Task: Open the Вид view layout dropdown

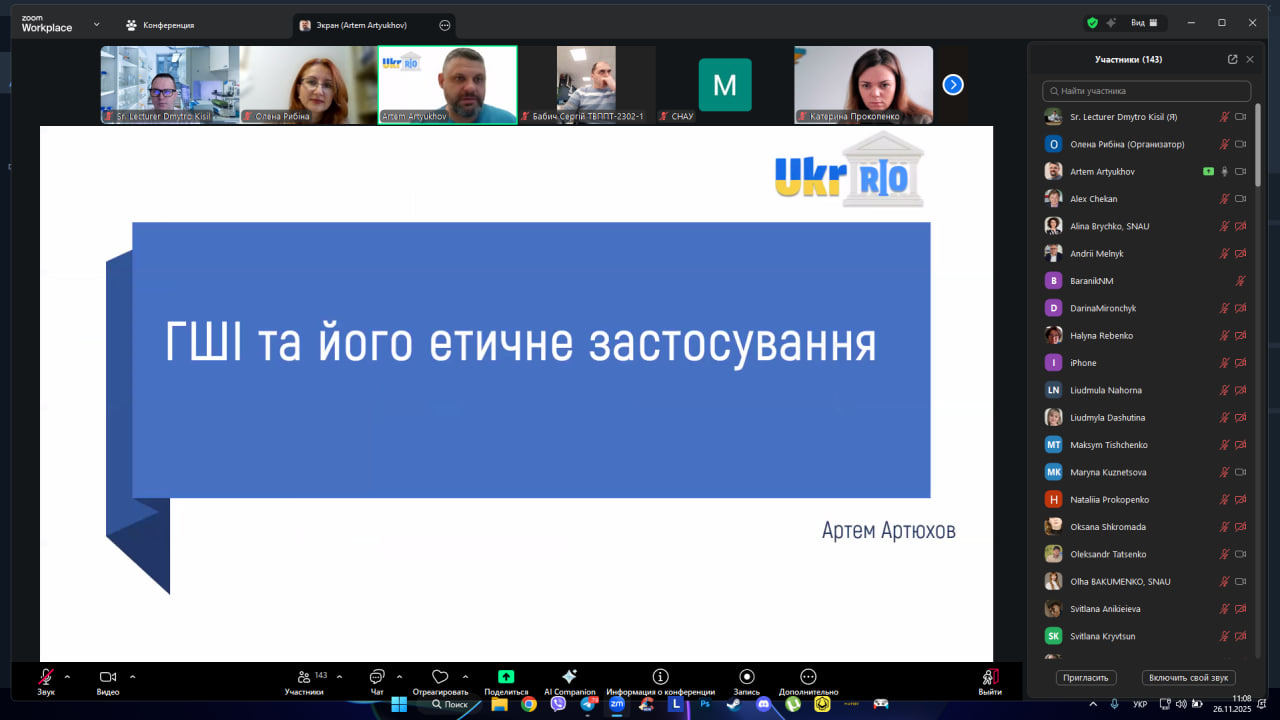Action: [1143, 23]
